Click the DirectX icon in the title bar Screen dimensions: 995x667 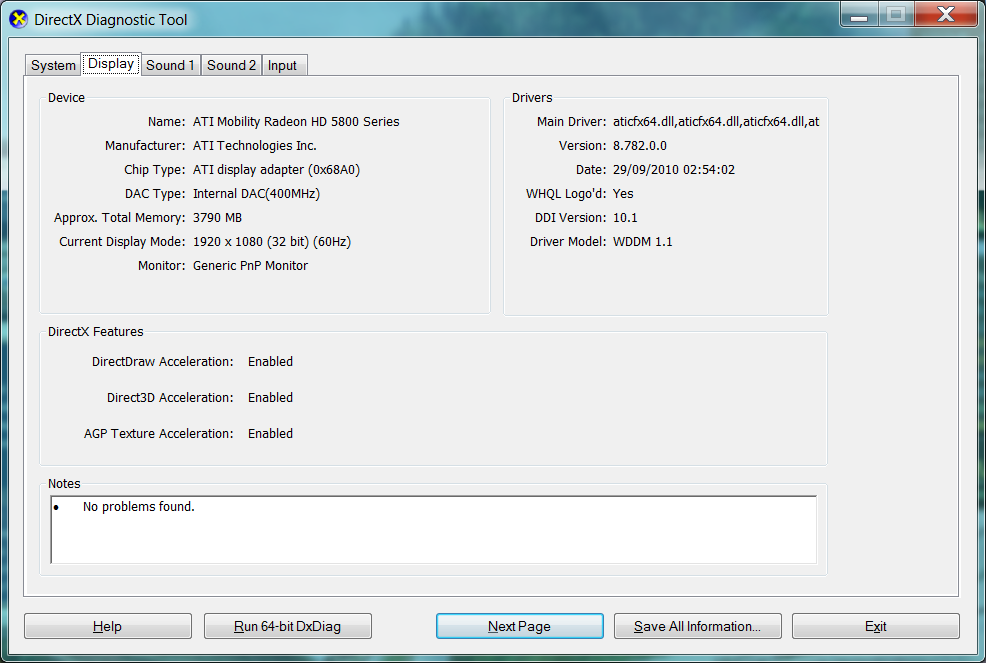18,20
